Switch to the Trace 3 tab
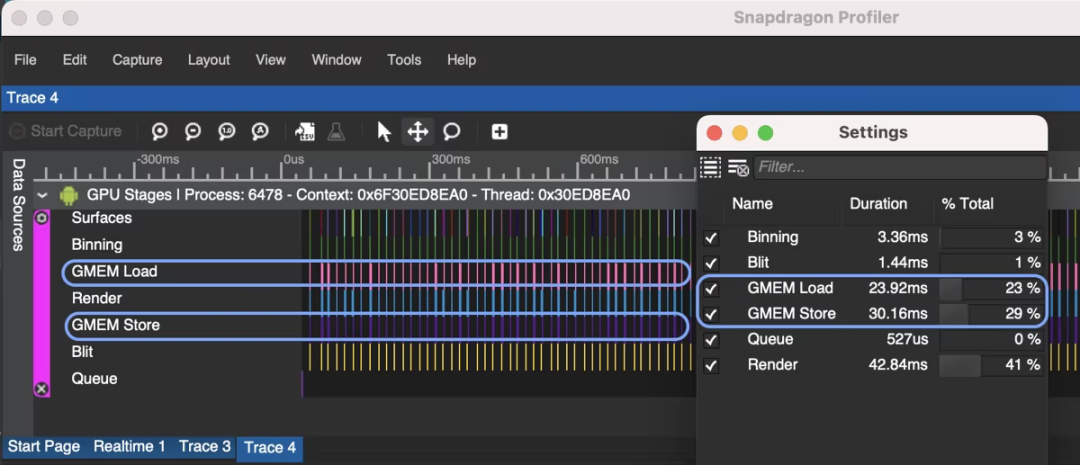 coord(205,446)
